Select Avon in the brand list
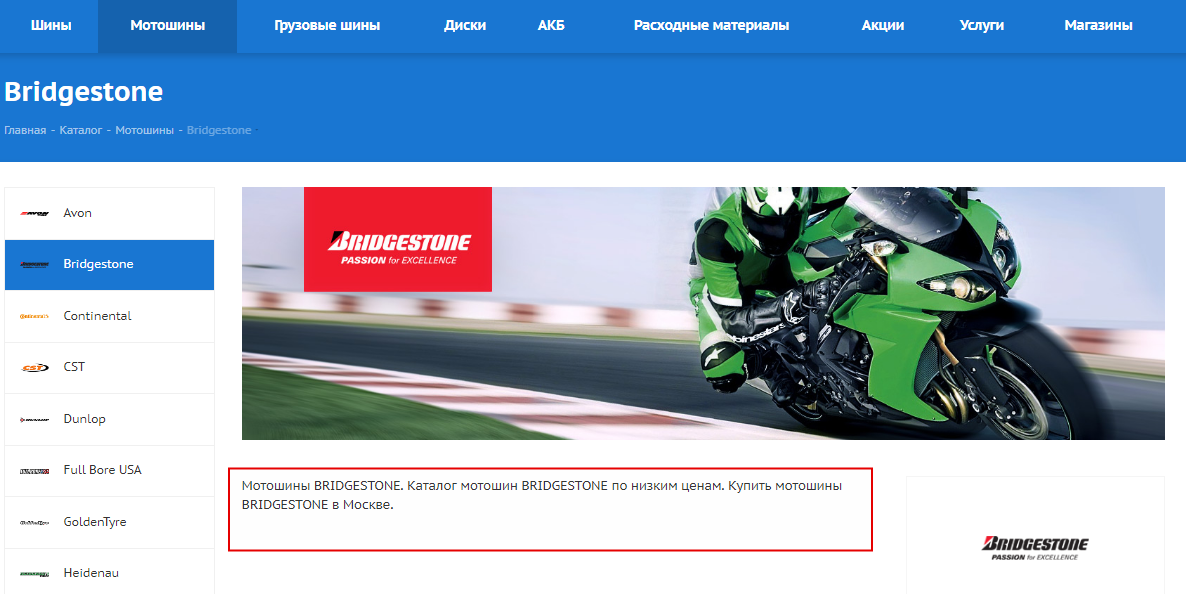 (110, 213)
